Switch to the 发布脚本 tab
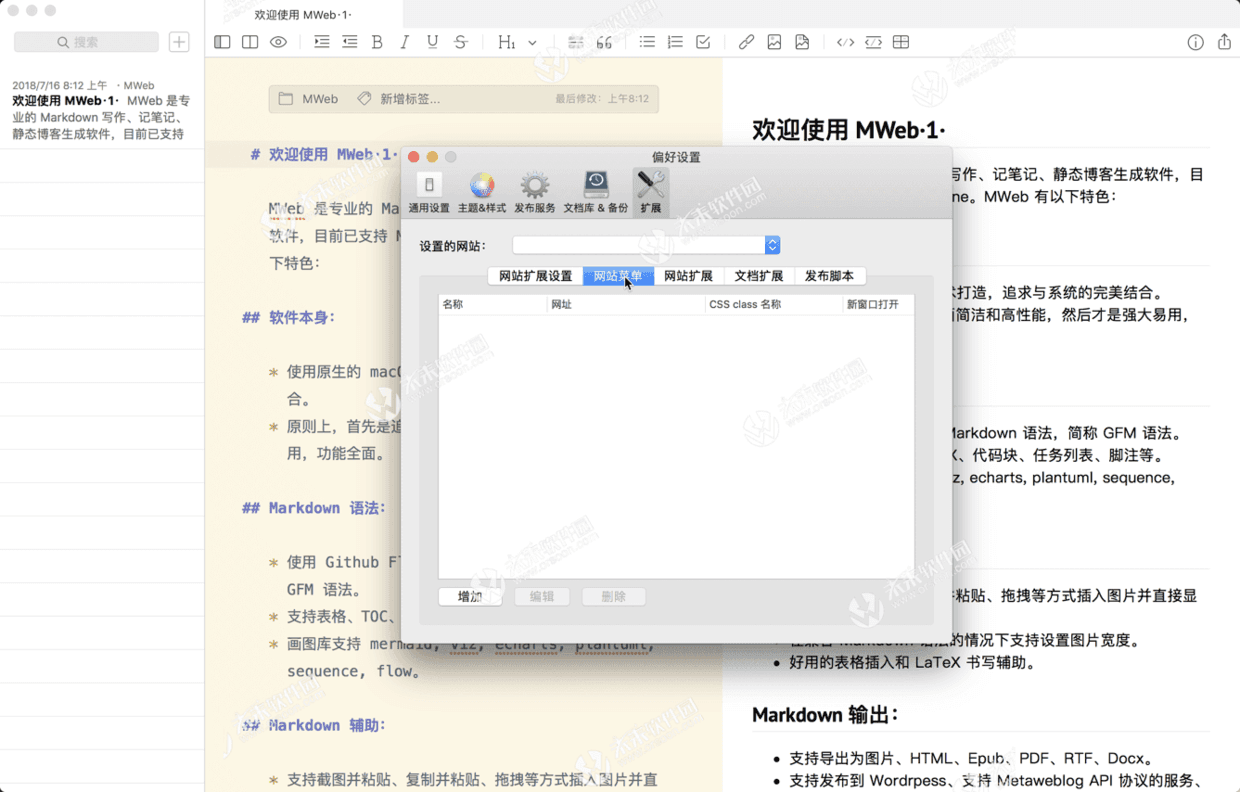This screenshot has height=792, width=1240. coord(830,275)
